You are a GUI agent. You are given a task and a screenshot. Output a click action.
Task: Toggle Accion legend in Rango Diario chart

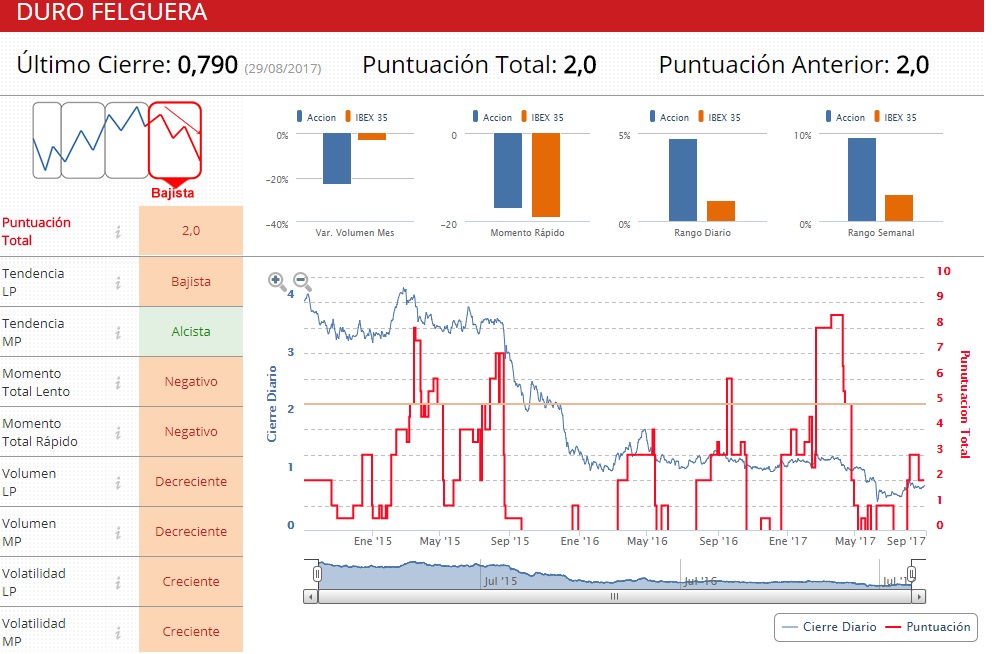669,117
